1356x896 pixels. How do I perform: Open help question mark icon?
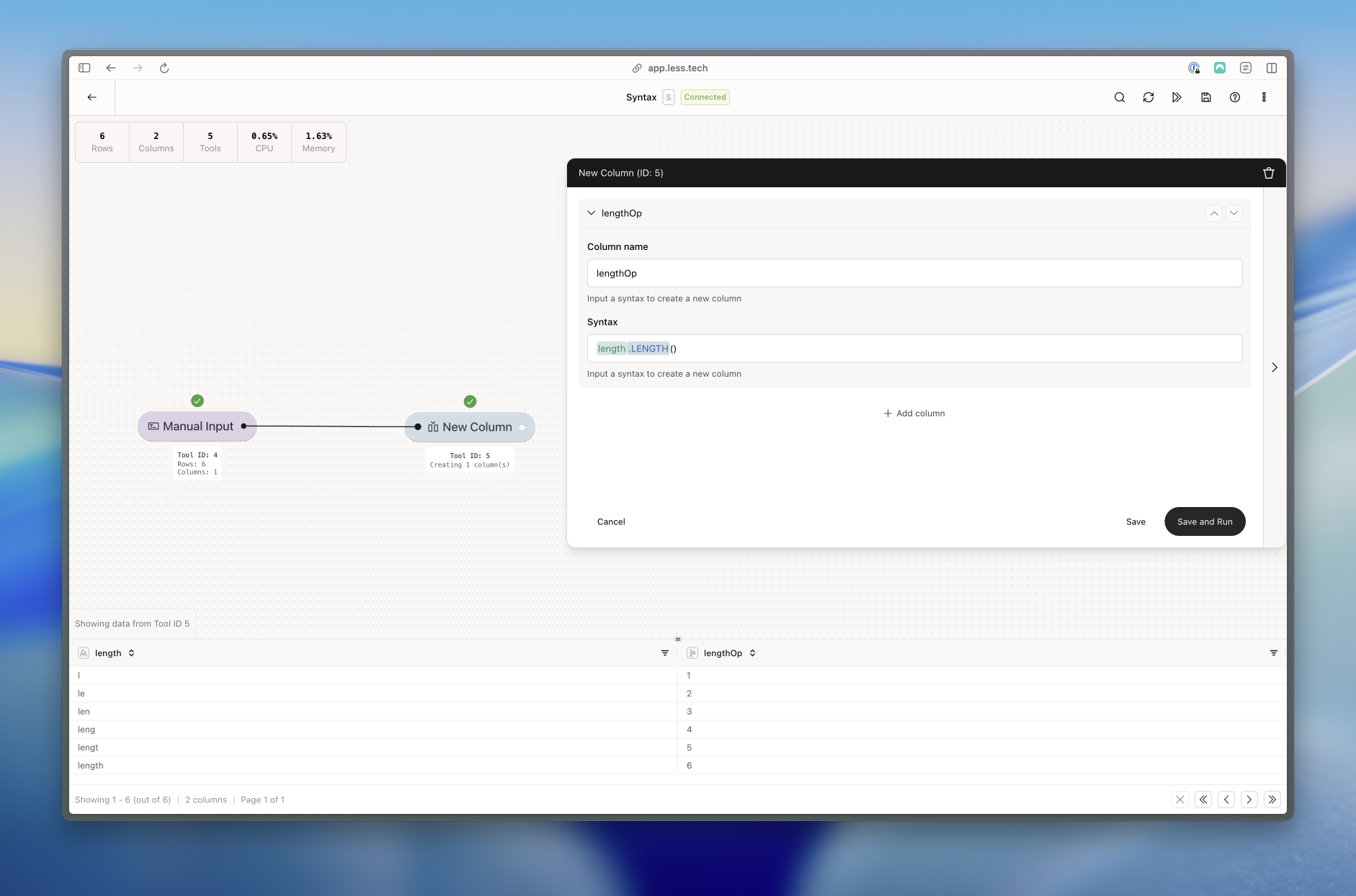[1235, 97]
